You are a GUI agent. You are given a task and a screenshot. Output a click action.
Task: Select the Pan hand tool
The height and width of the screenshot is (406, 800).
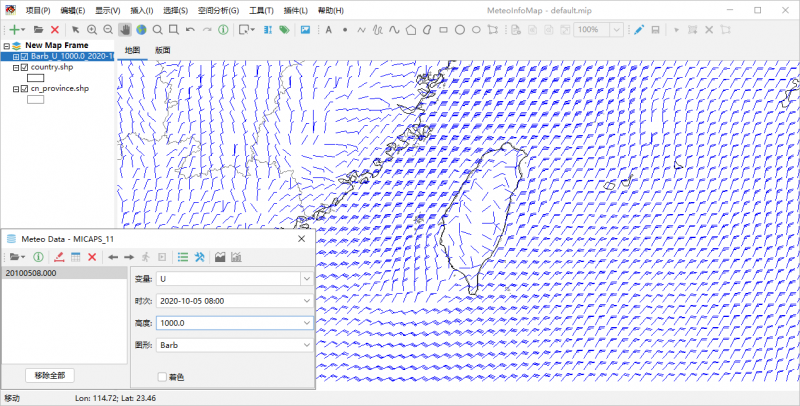[x=125, y=30]
